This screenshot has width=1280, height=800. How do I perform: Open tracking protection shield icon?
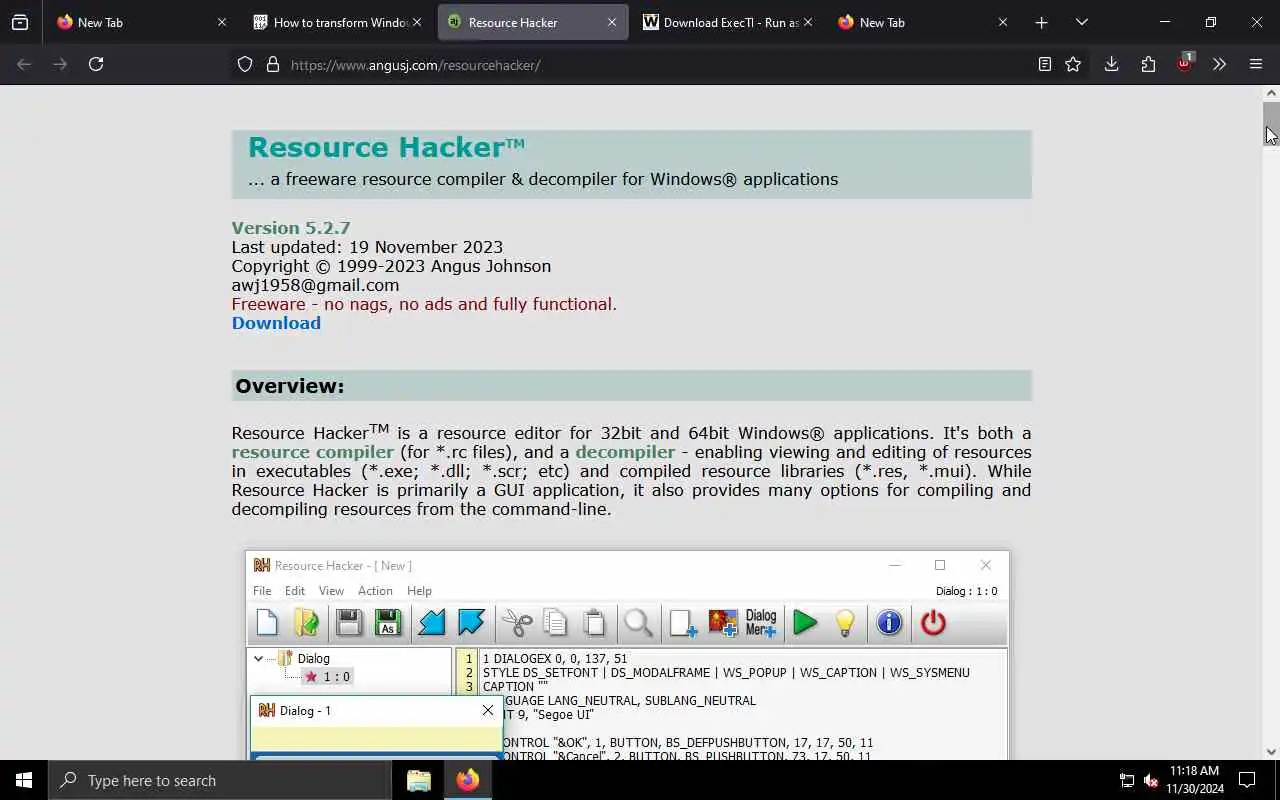pos(245,65)
